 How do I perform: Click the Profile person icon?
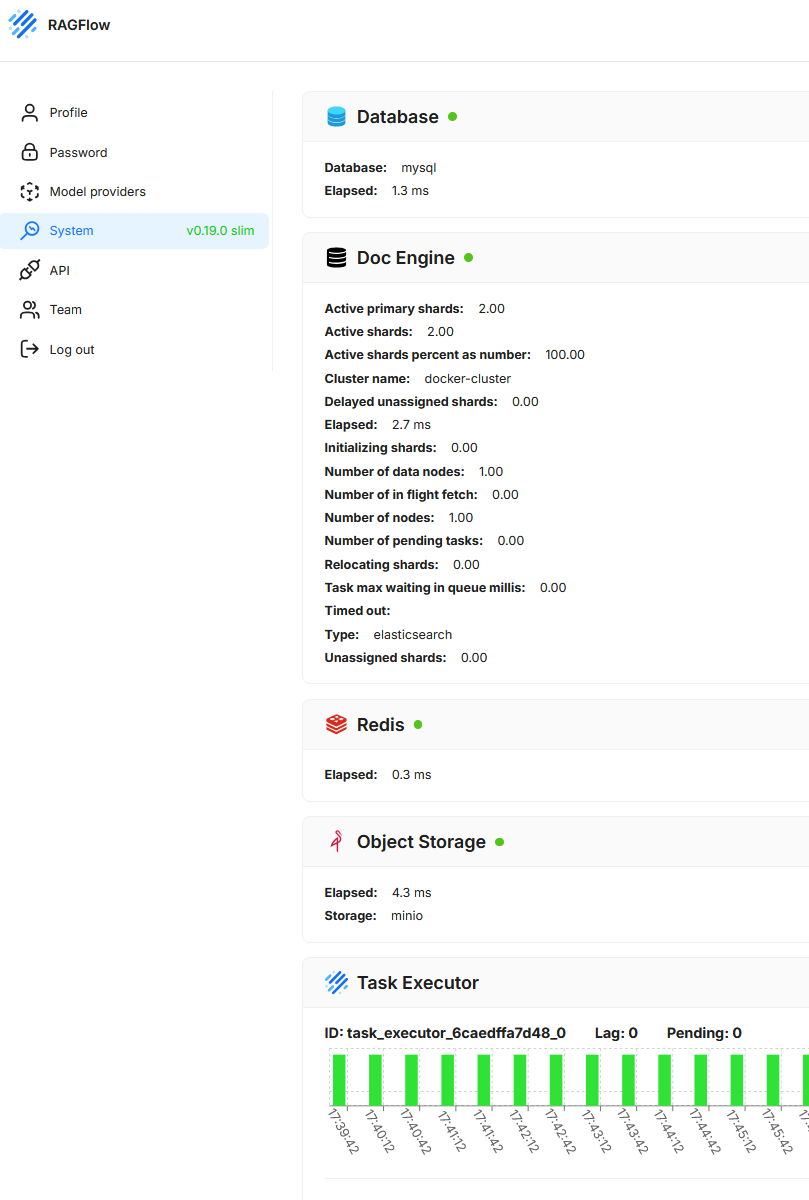click(x=30, y=113)
